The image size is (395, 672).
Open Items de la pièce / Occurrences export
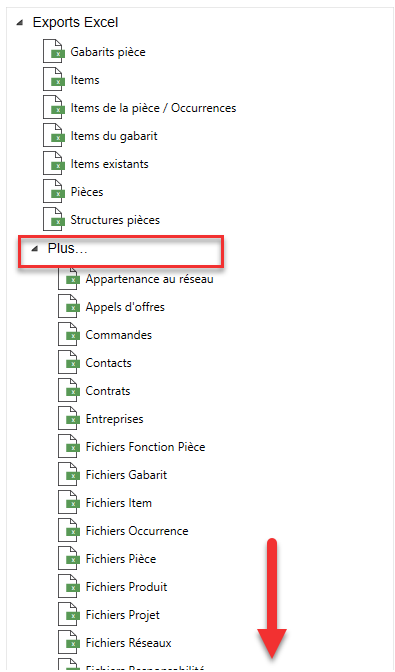pyautogui.click(x=153, y=108)
